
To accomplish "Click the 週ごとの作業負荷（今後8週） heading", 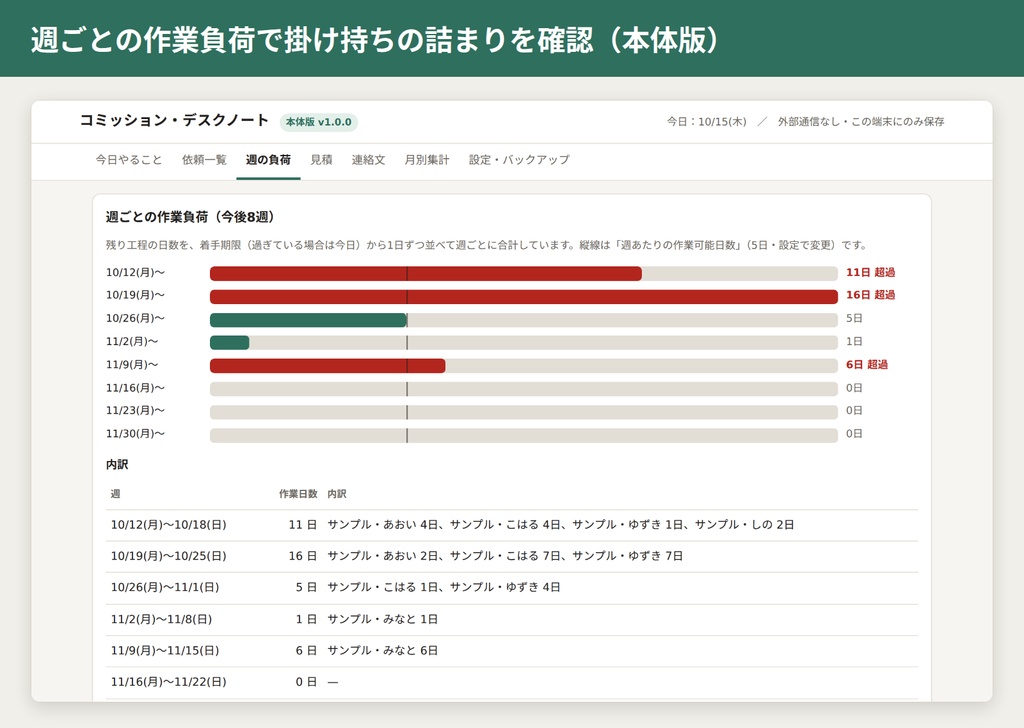I will click(x=190, y=217).
